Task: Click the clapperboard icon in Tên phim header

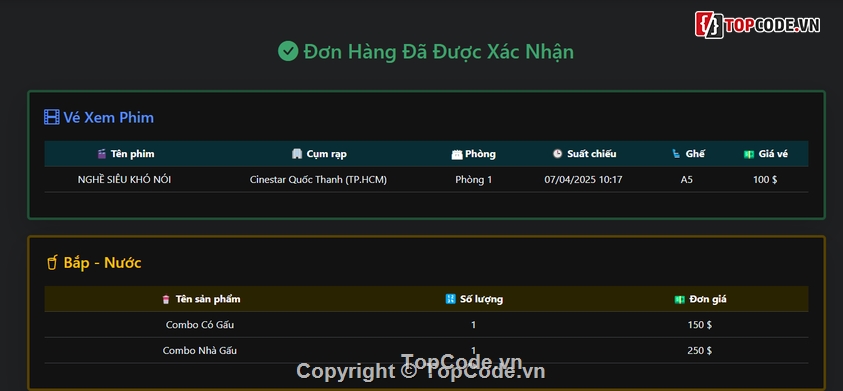Action: point(102,154)
